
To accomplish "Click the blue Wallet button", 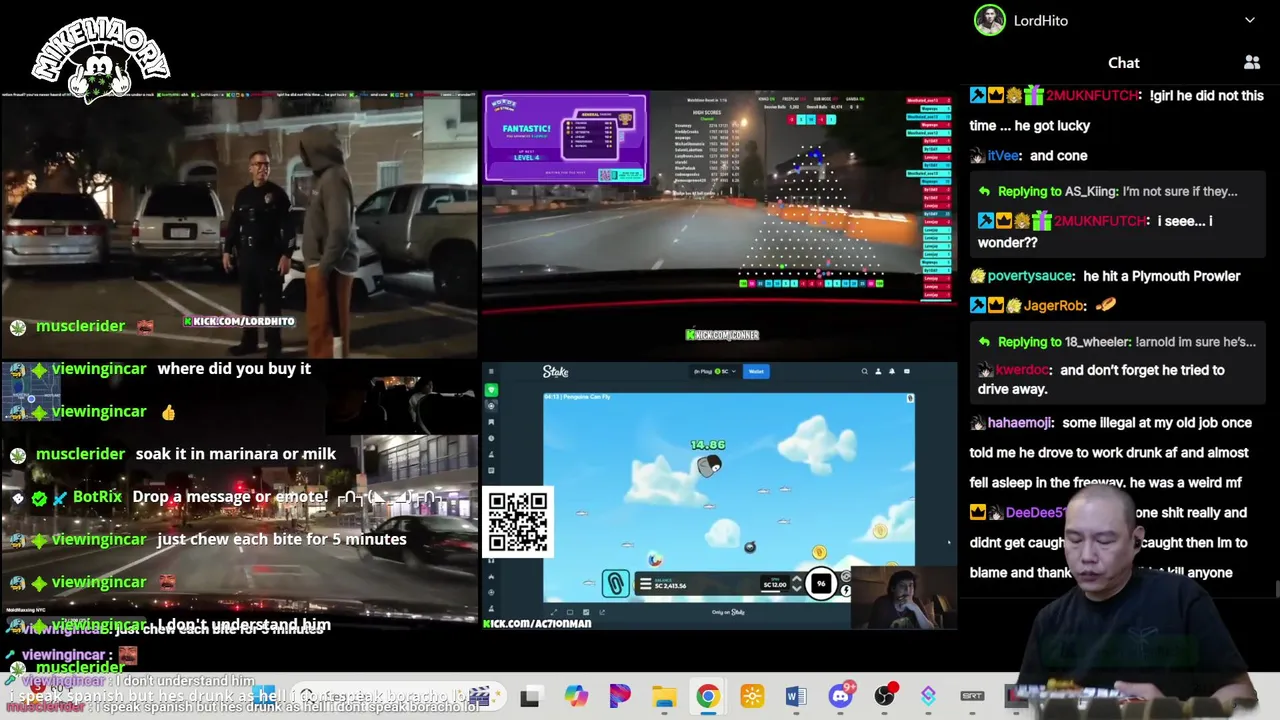I will [x=756, y=371].
